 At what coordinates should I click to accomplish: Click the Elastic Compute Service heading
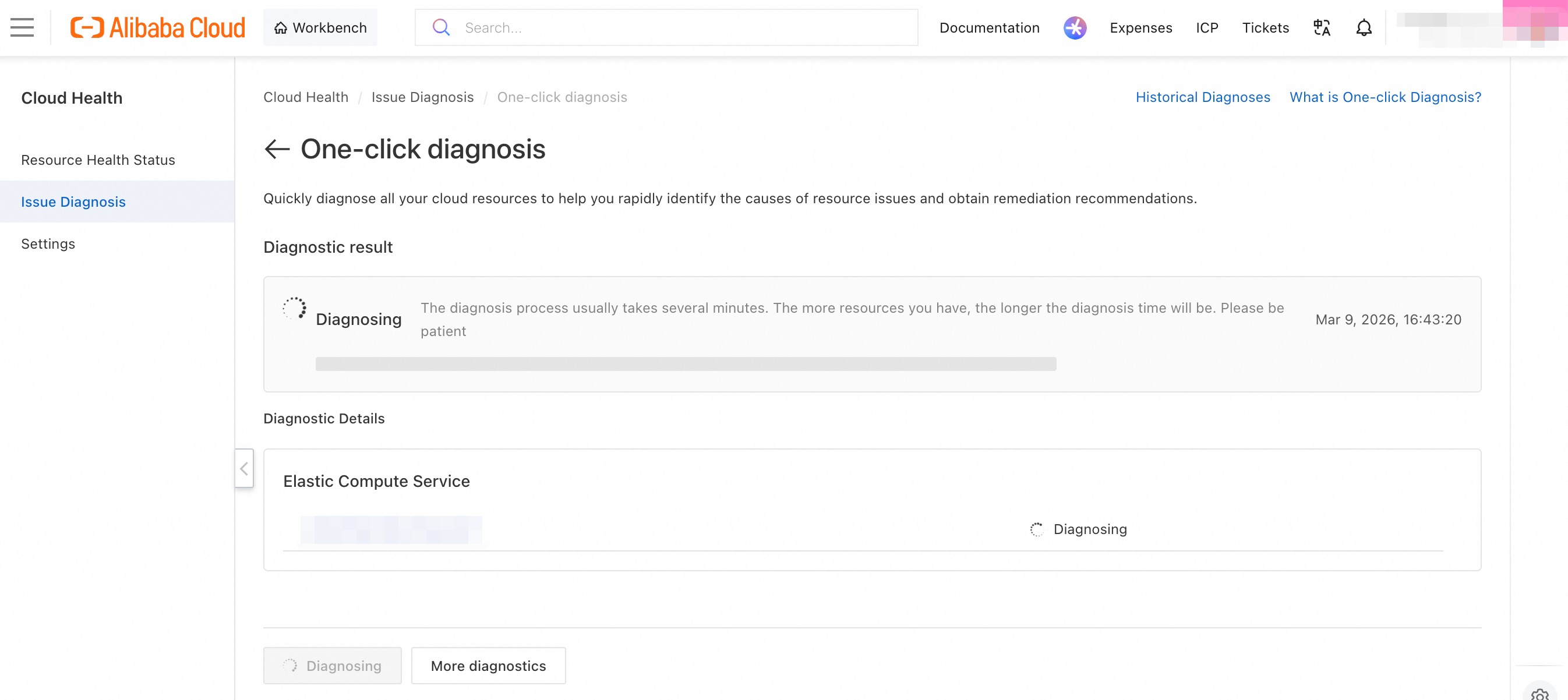[376, 481]
